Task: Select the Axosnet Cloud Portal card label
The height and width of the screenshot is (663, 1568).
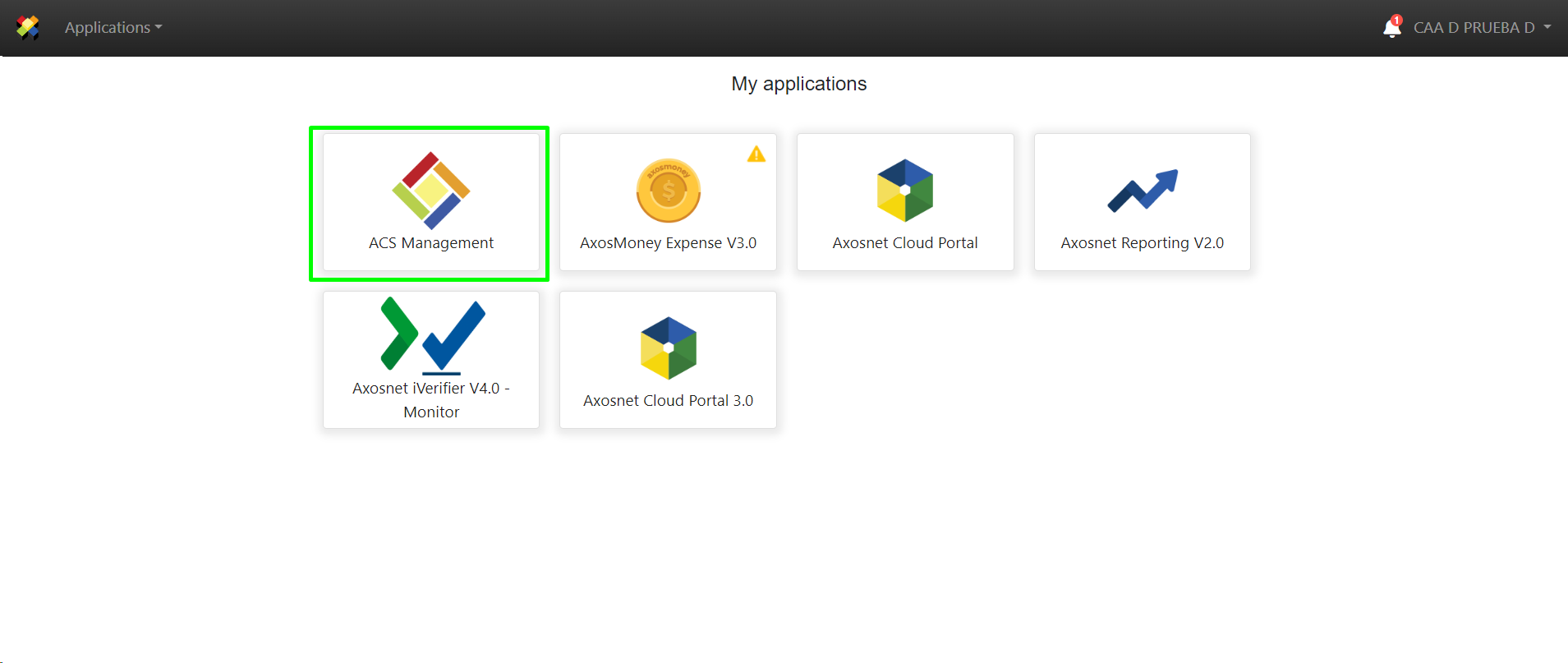Action: (x=904, y=243)
